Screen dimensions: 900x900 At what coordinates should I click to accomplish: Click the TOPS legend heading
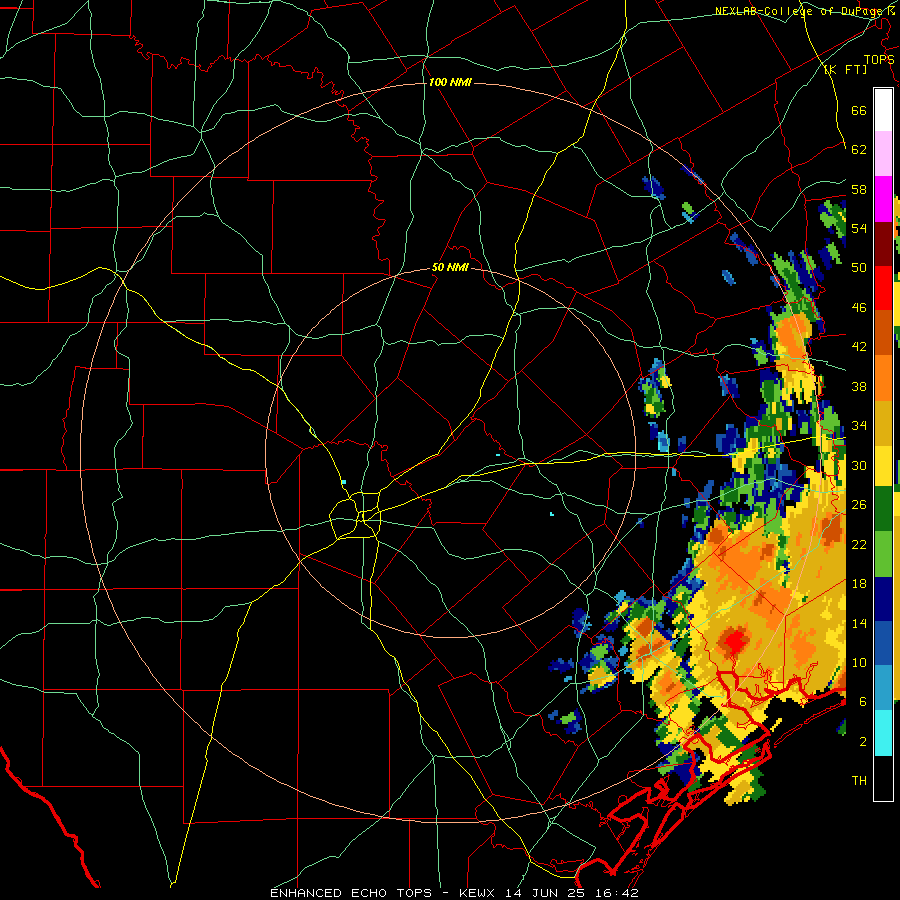(x=879, y=60)
